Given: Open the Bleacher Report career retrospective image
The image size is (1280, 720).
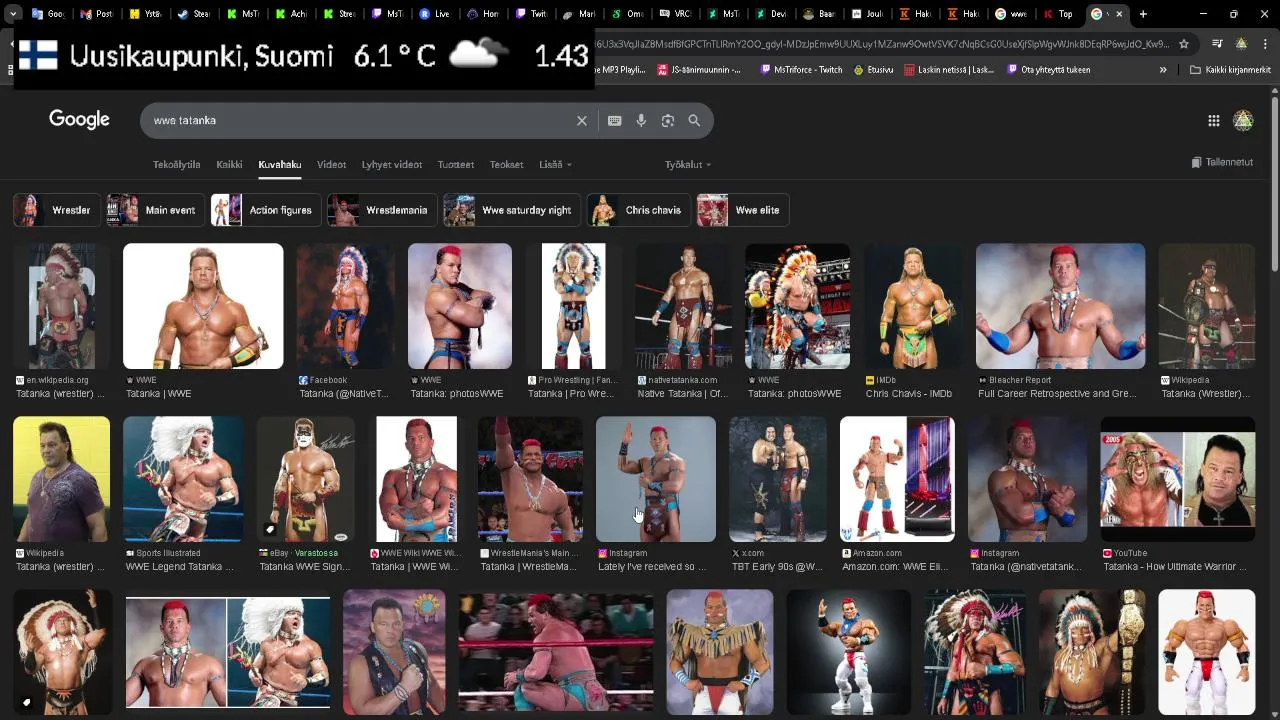Looking at the screenshot, I should pyautogui.click(x=1060, y=306).
